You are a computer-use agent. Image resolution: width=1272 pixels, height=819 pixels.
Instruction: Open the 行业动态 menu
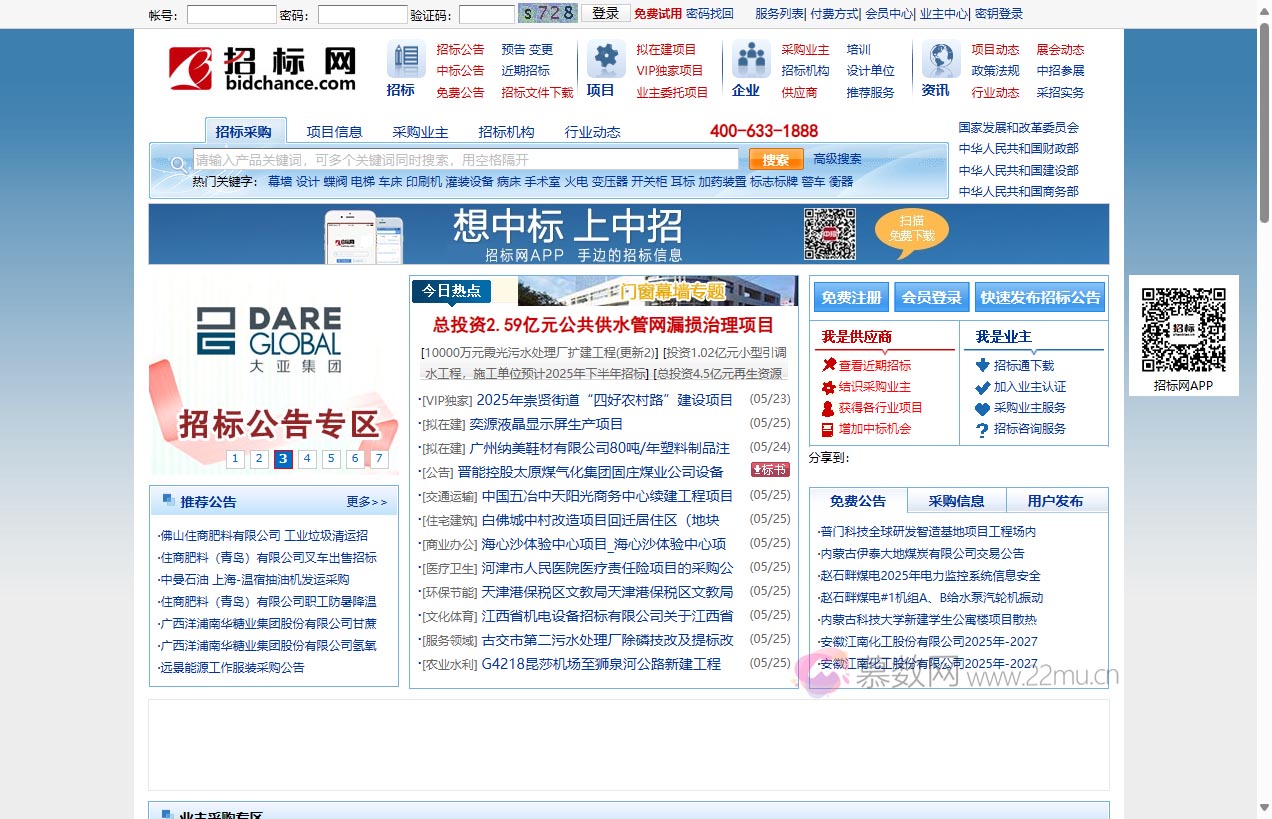pos(591,130)
